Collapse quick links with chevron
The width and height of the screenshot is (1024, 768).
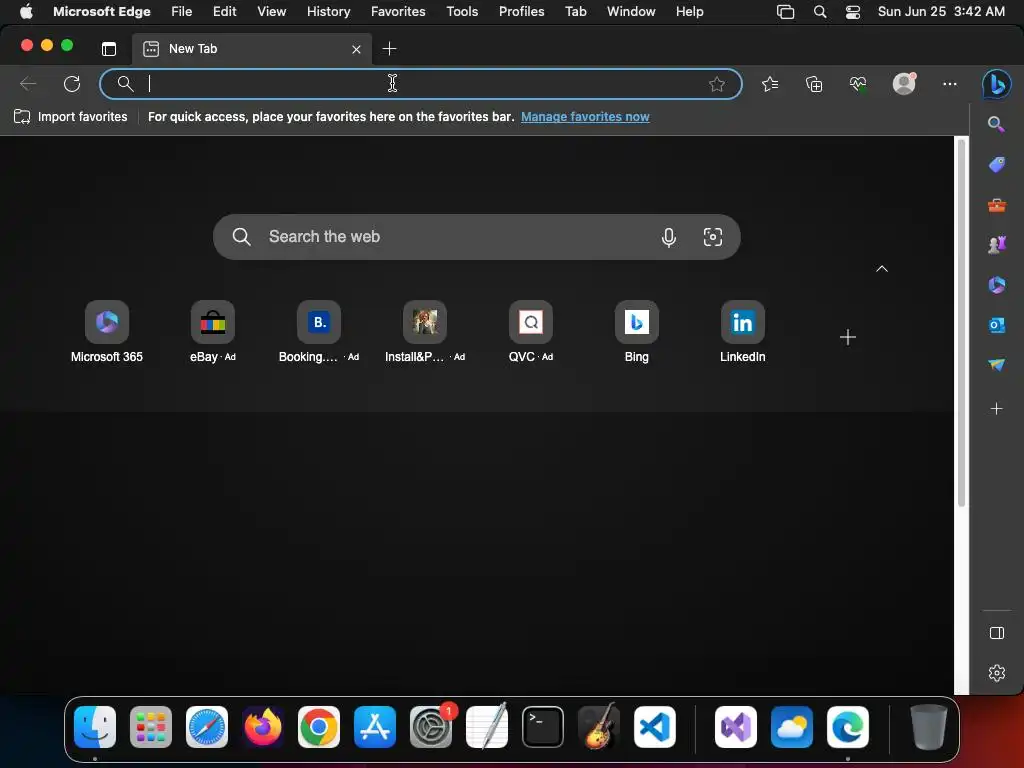(882, 269)
